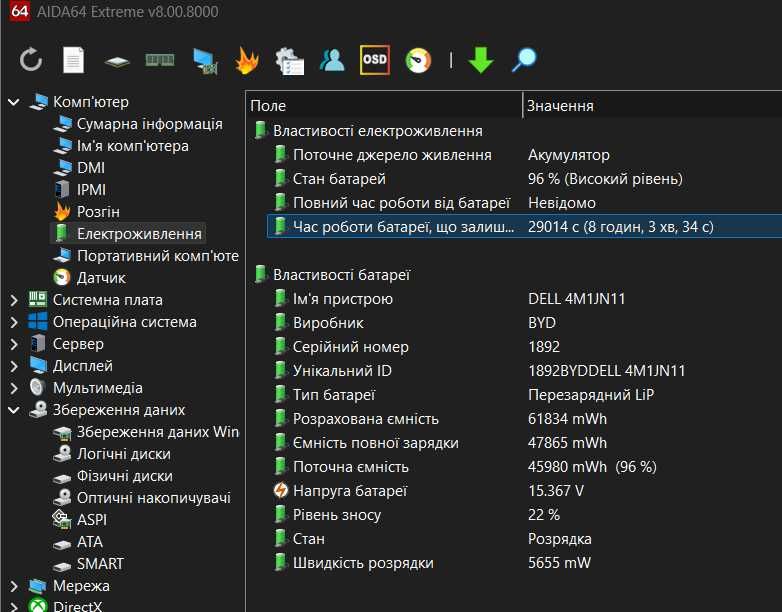
Task: Click the AIDA64 application logo icon
Action: (19, 10)
